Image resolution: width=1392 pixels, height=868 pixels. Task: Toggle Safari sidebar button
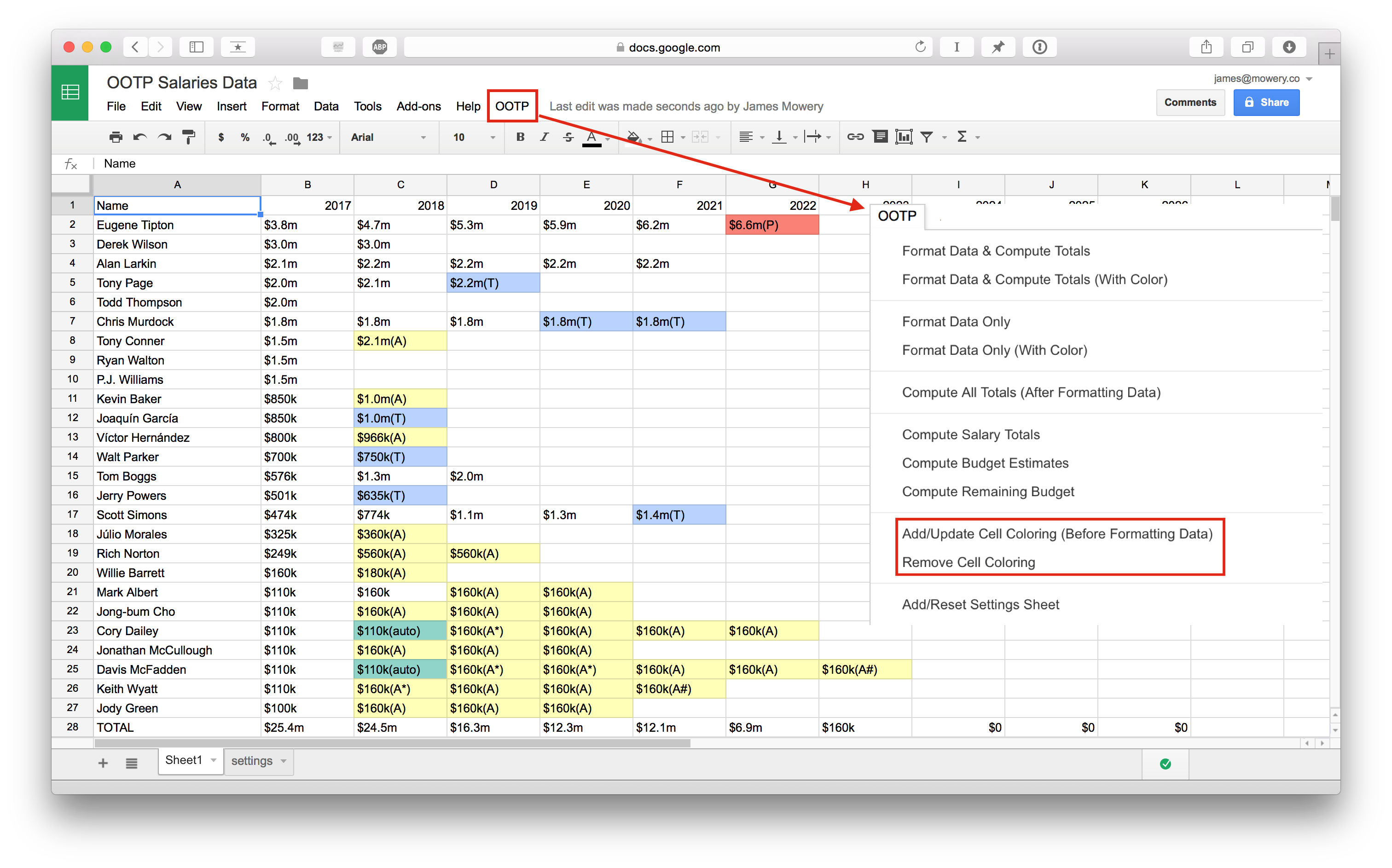pos(196,47)
